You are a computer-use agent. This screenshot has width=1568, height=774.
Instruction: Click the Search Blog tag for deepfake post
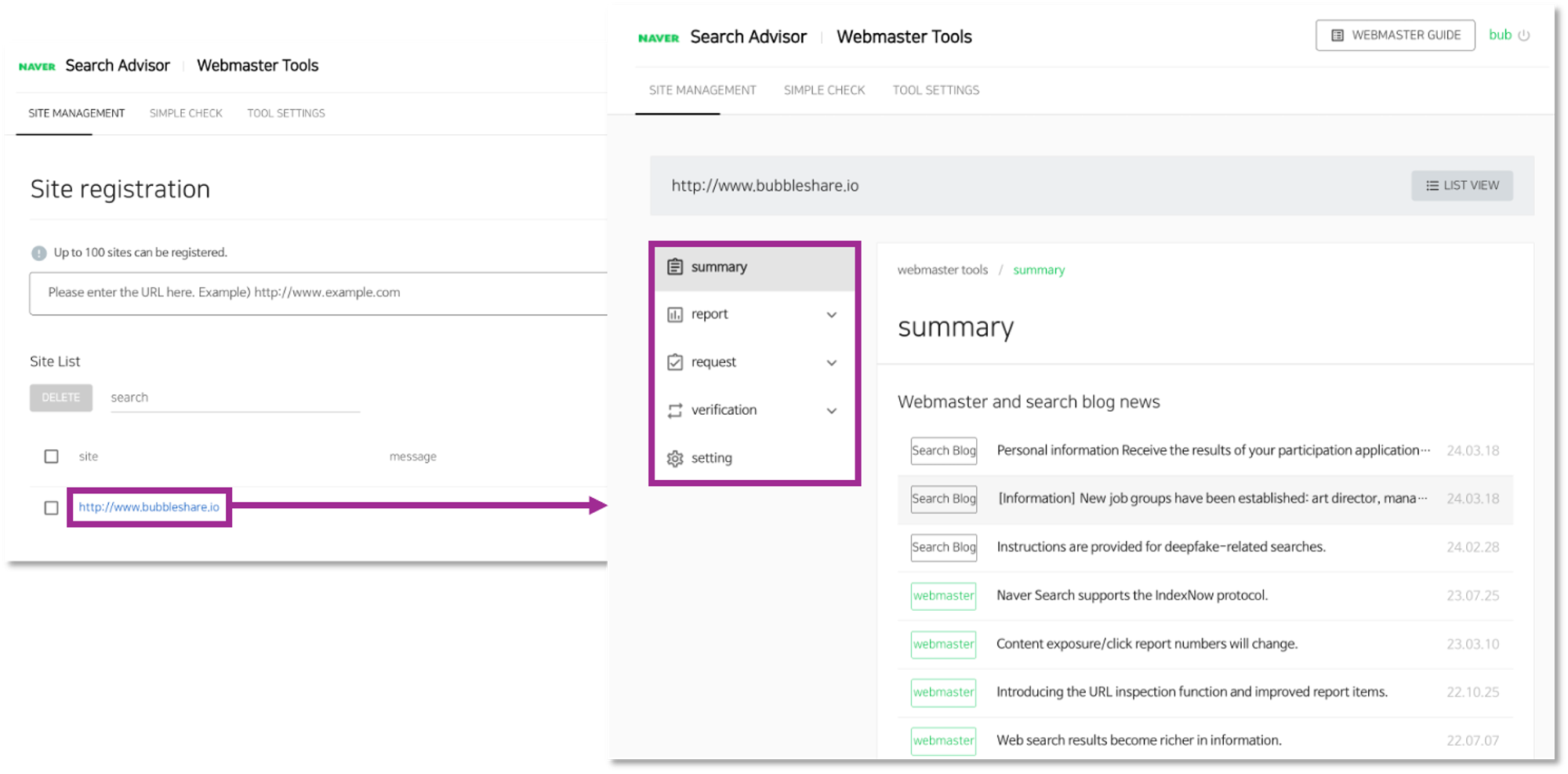click(943, 547)
